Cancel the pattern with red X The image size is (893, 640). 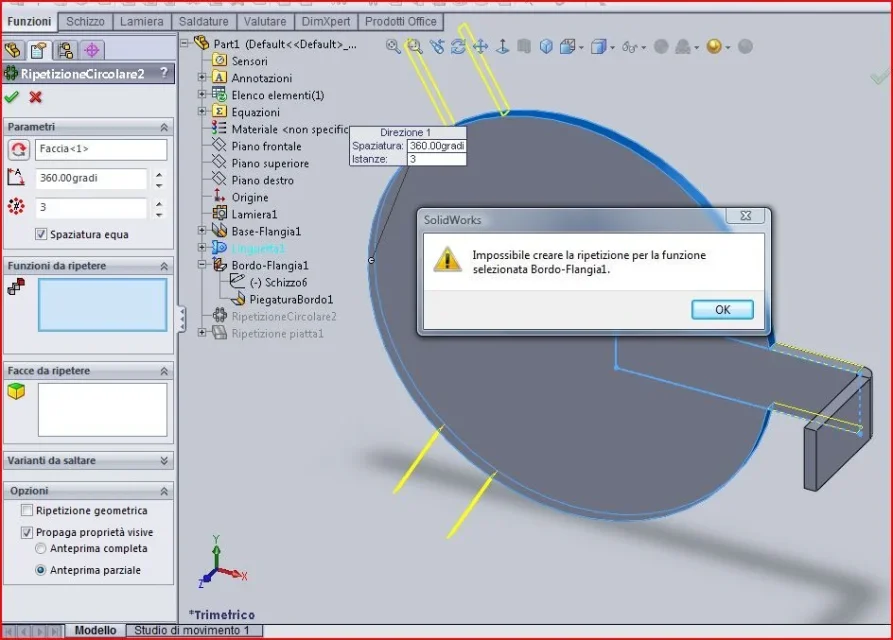tap(35, 97)
